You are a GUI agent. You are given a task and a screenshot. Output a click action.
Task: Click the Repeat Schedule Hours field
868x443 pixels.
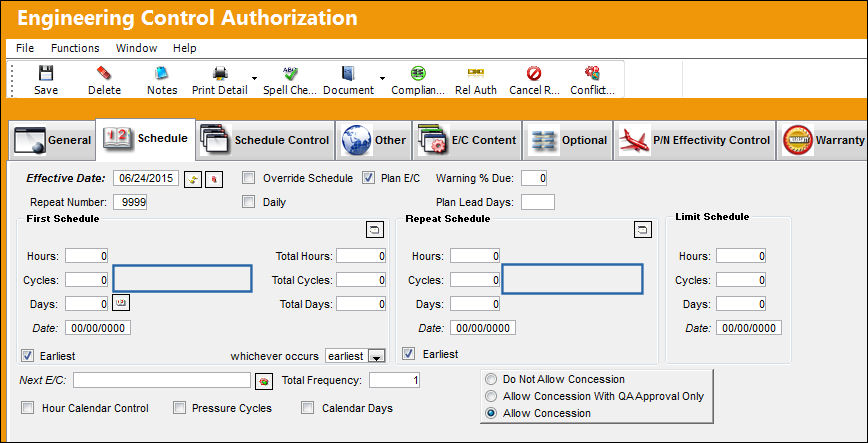(475, 256)
